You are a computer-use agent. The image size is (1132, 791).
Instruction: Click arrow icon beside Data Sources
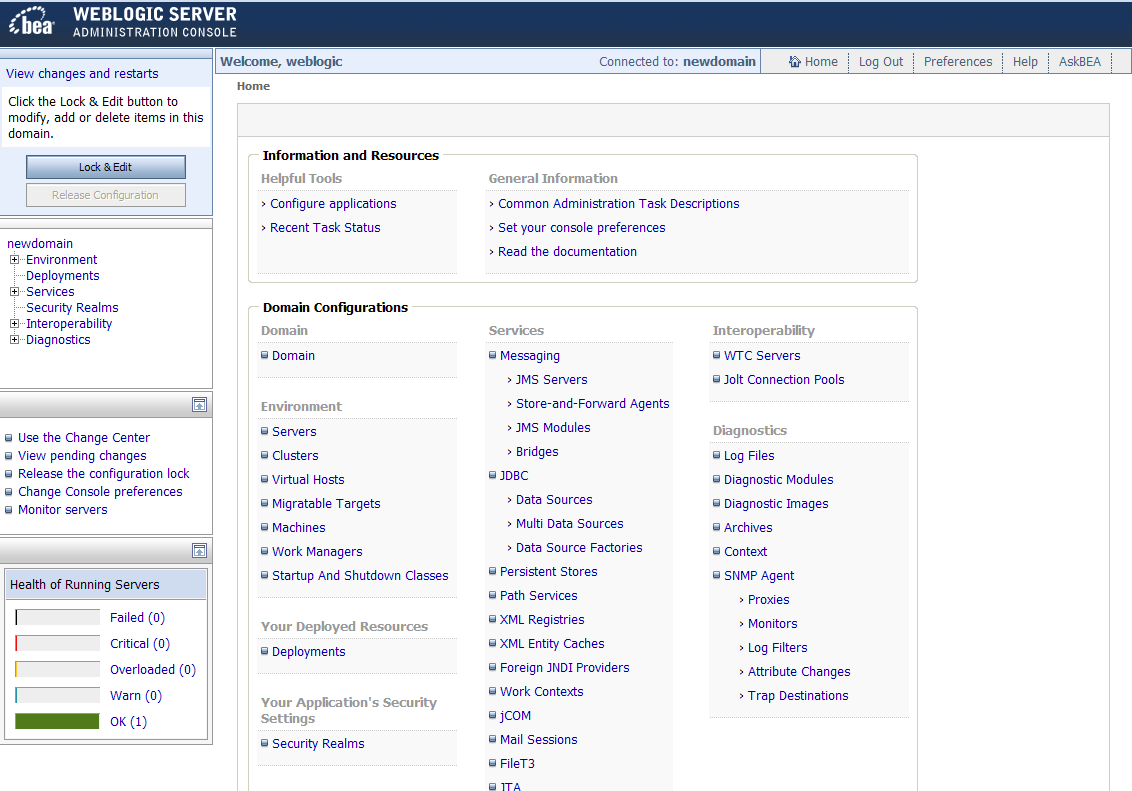pos(509,500)
